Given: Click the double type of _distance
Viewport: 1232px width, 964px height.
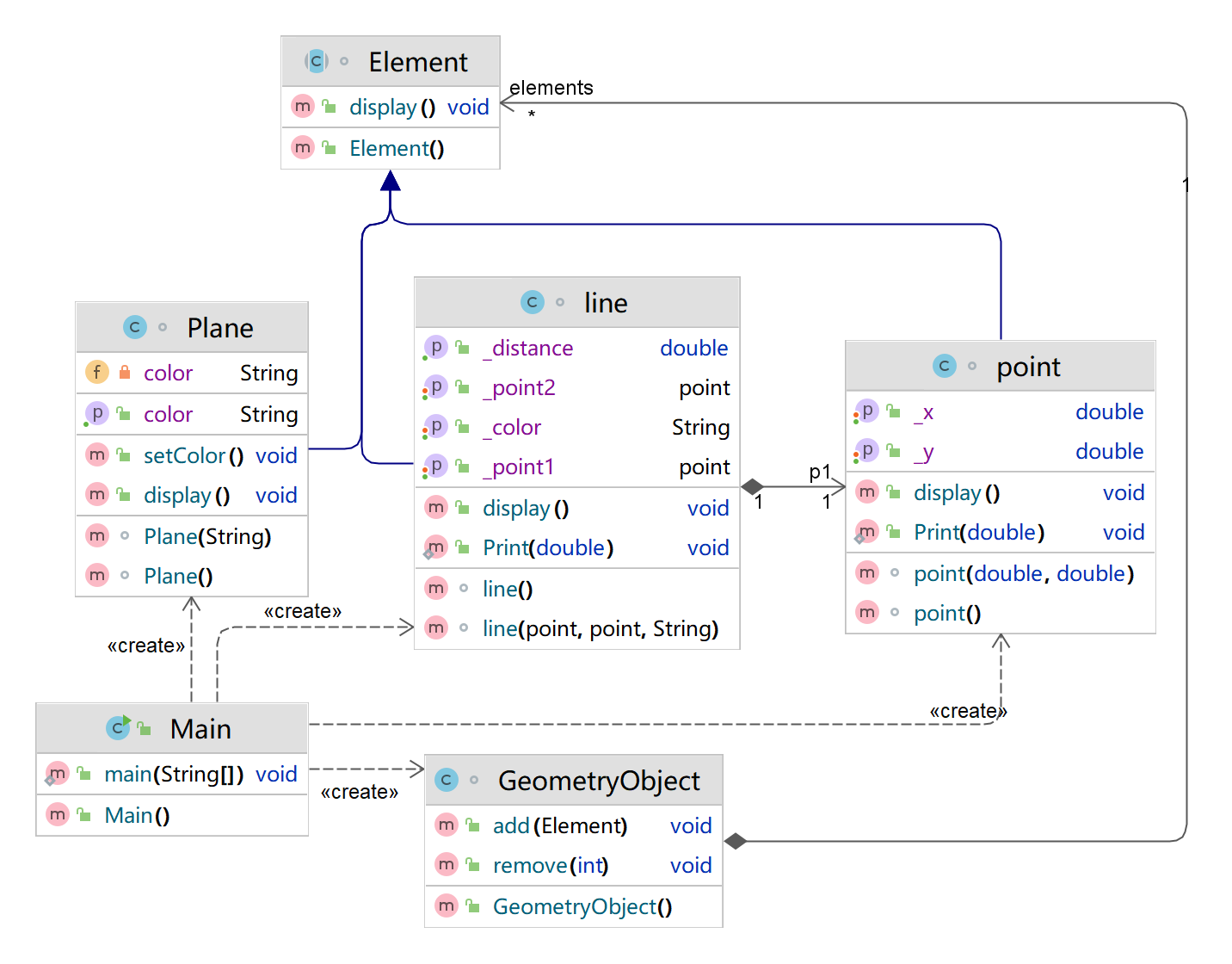Looking at the screenshot, I should click(694, 348).
